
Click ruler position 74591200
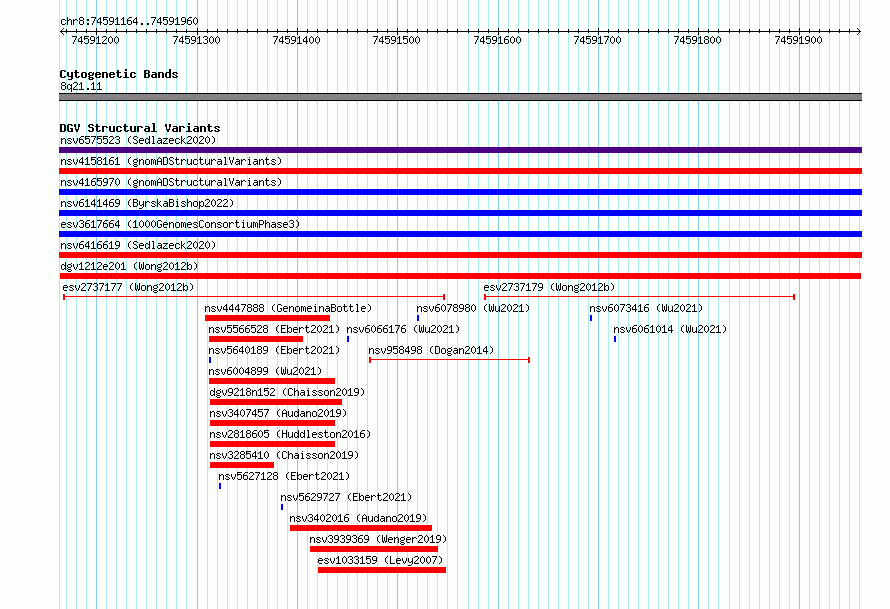coord(95,40)
